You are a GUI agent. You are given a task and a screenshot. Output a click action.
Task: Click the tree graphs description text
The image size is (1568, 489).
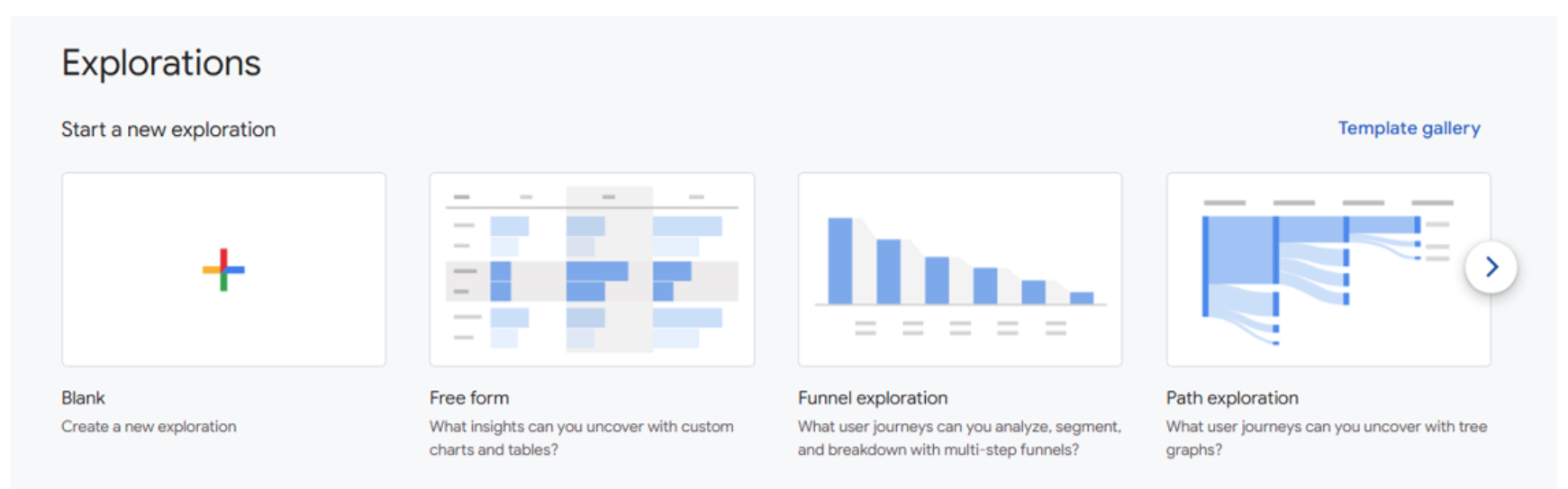(x=1327, y=438)
